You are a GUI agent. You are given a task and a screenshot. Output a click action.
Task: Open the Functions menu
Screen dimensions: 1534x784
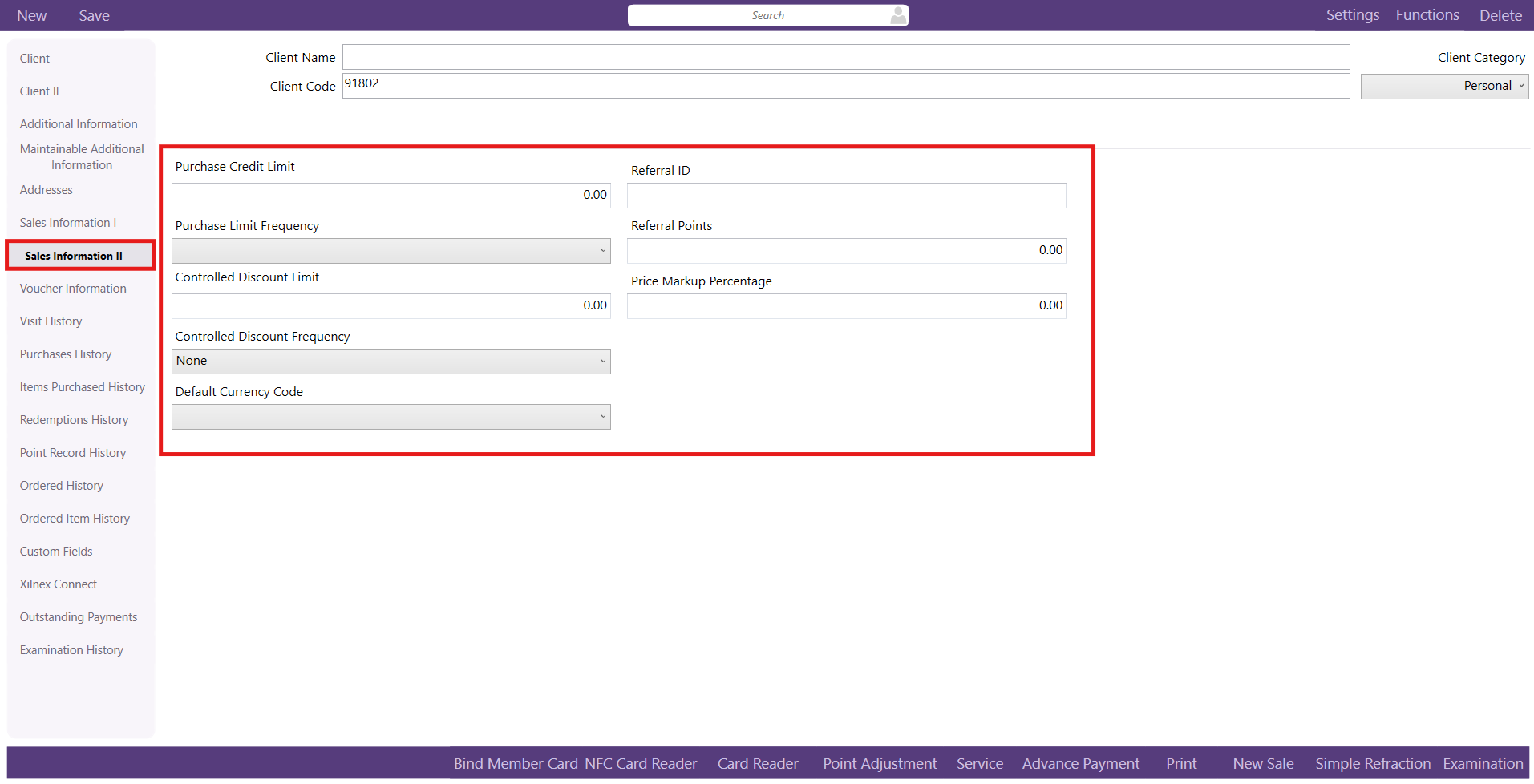[1427, 15]
